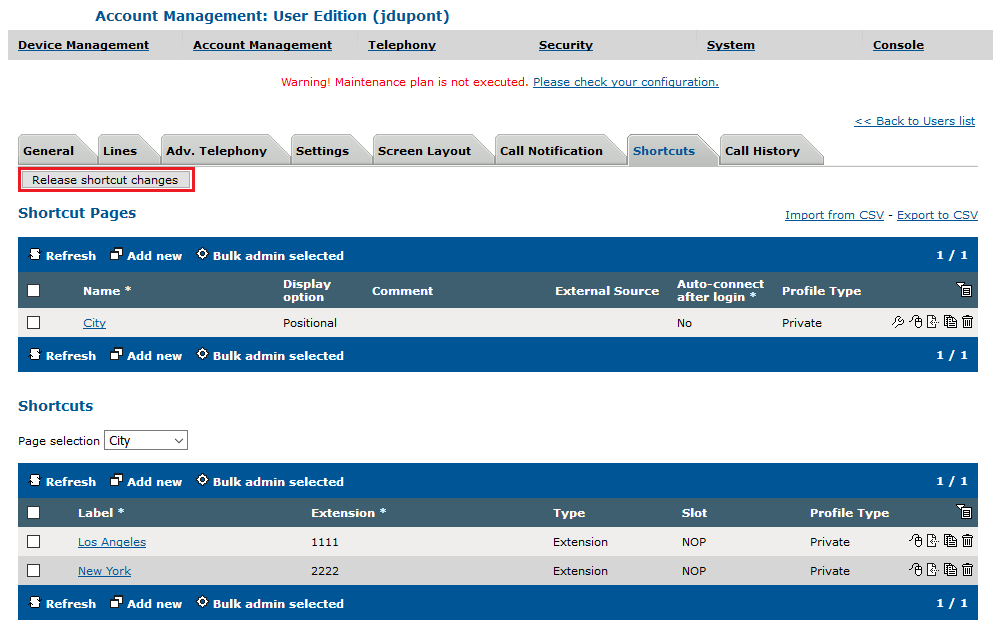1005x633 pixels.
Task: Open the New York shortcut link
Action: pos(104,571)
